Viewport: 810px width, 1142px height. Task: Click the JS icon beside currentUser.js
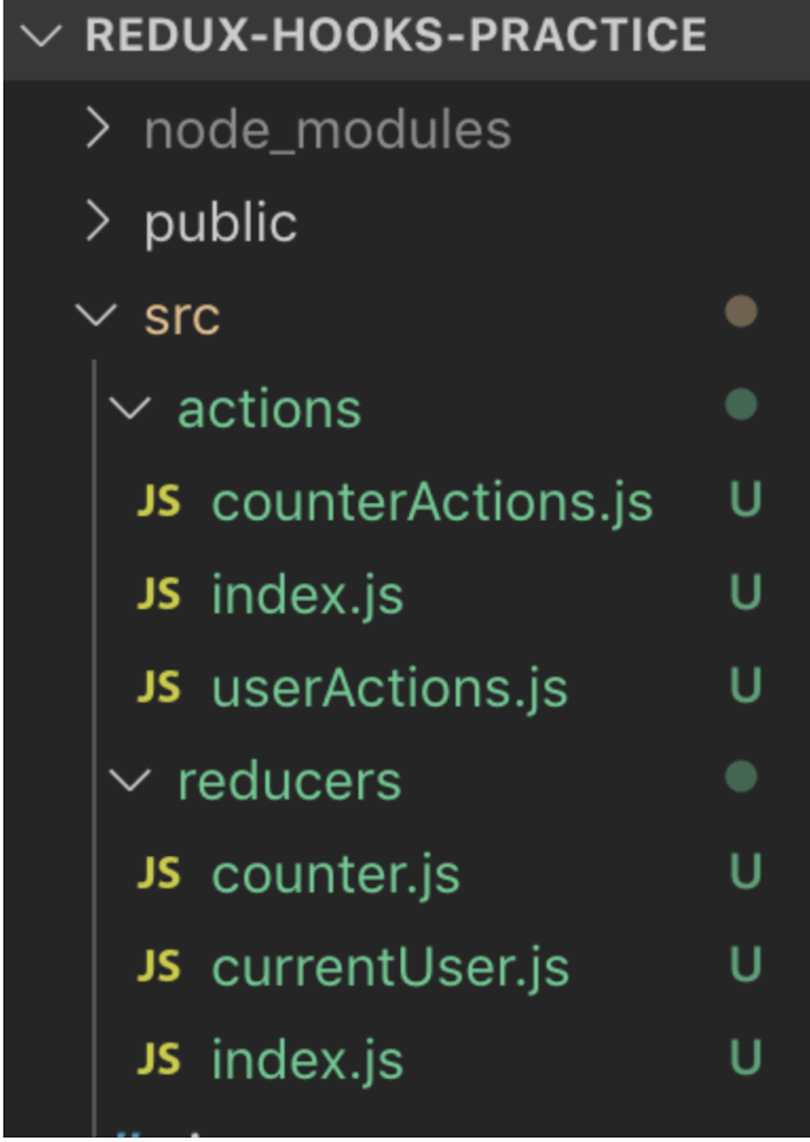pyautogui.click(x=158, y=967)
